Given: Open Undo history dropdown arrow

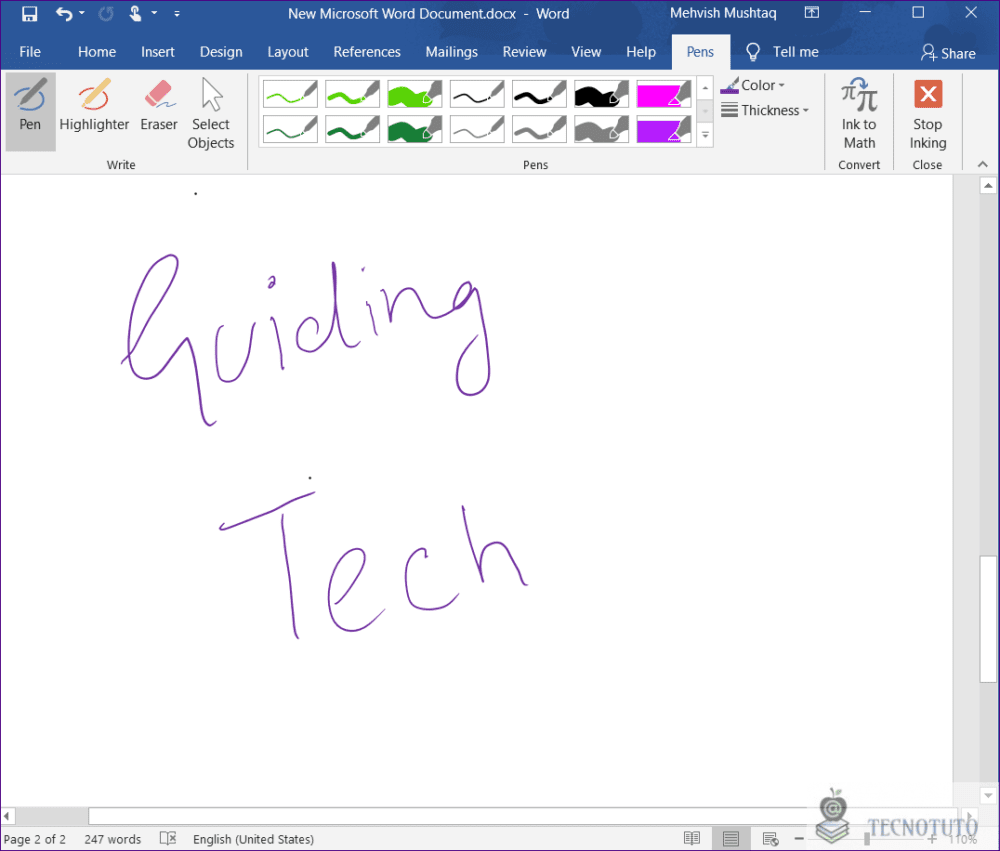Looking at the screenshot, I should click(82, 13).
